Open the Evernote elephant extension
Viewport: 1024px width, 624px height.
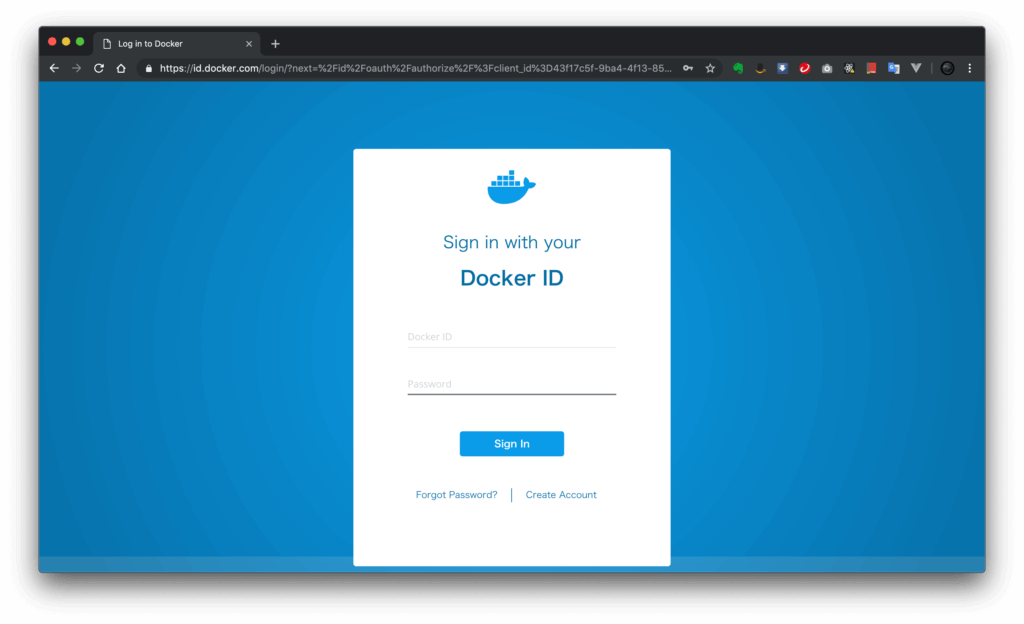pyautogui.click(x=738, y=68)
